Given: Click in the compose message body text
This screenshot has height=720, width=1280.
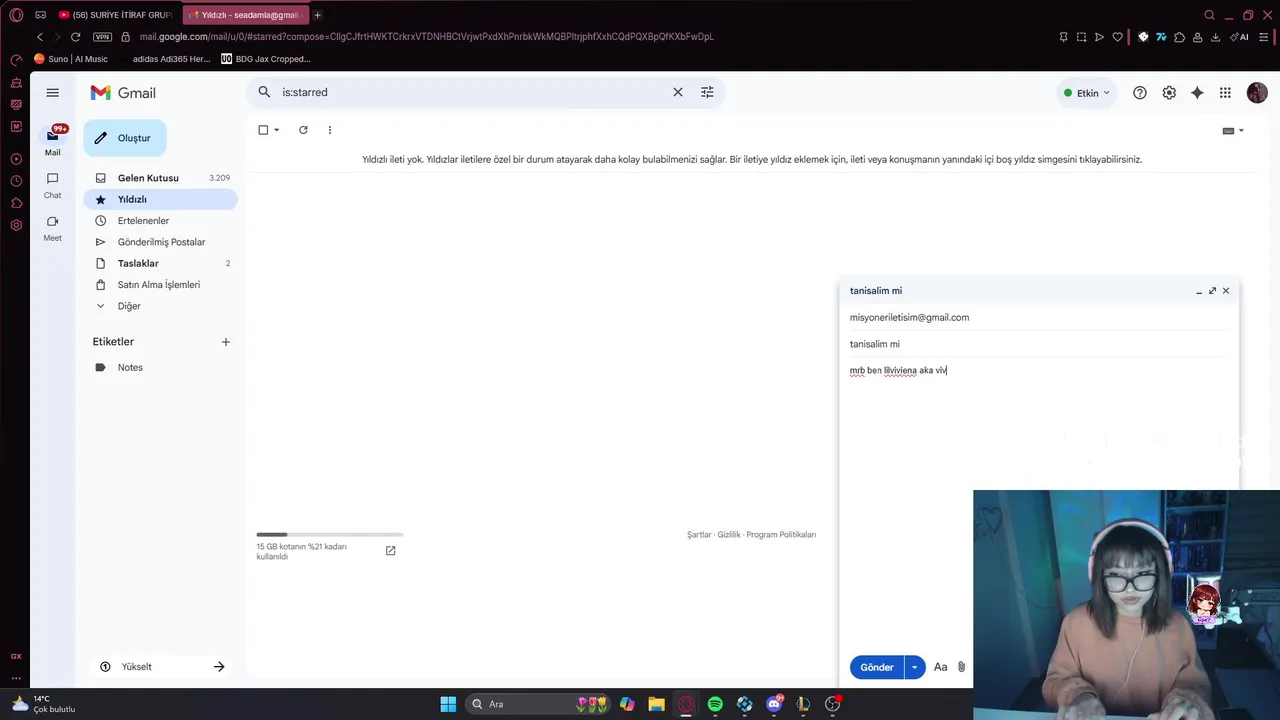Looking at the screenshot, I should (898, 370).
